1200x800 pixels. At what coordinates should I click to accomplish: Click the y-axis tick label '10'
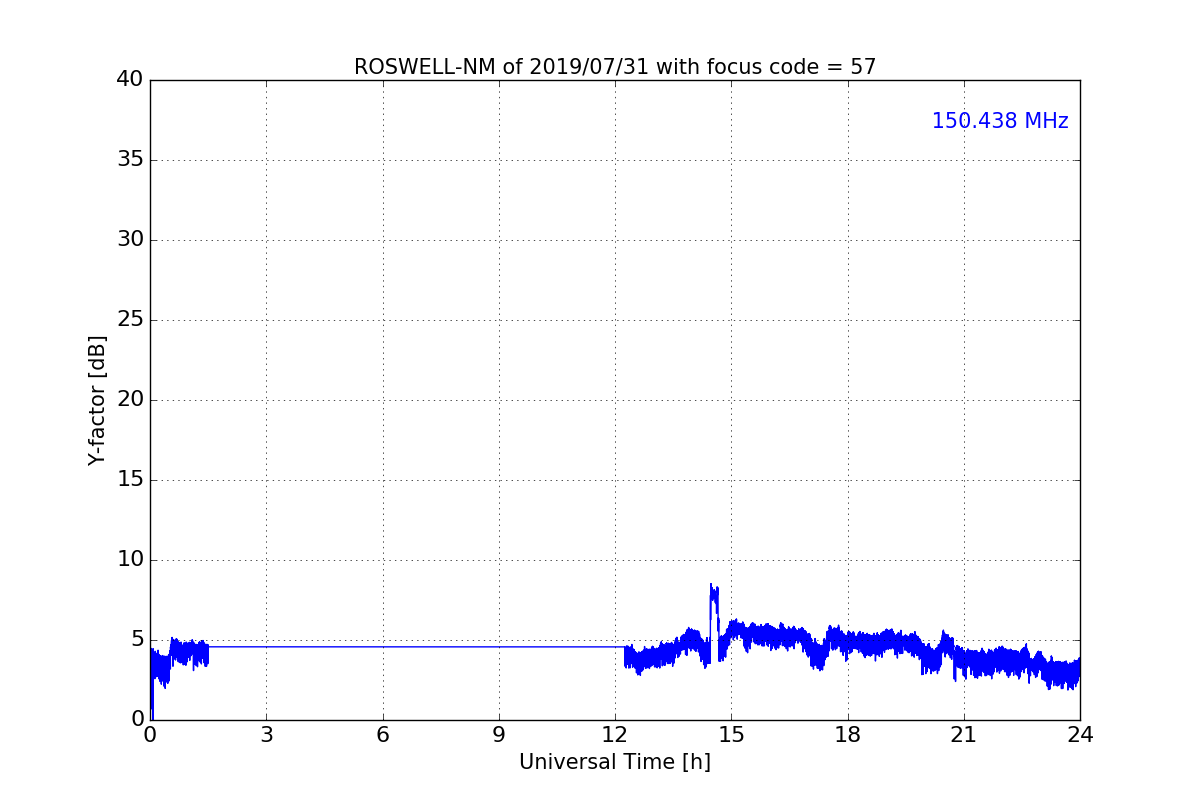coord(130,560)
